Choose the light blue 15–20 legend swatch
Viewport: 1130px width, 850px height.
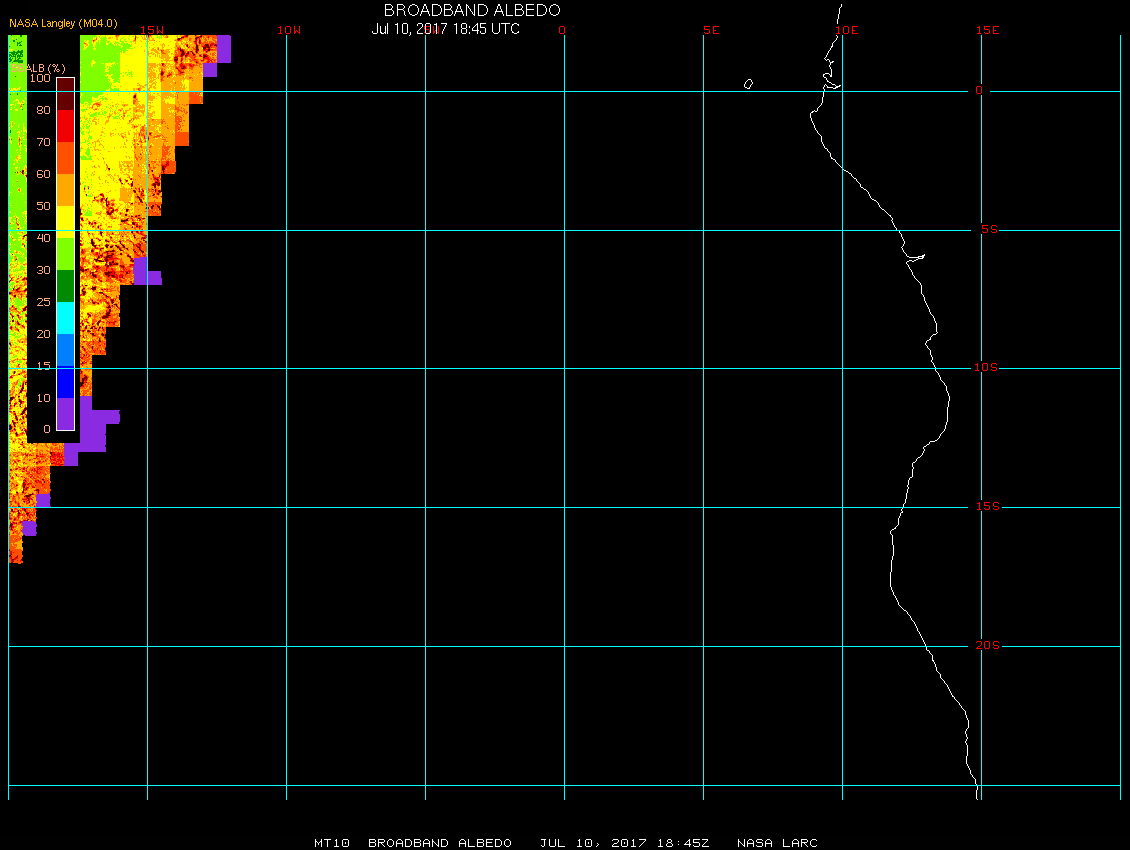[x=66, y=350]
